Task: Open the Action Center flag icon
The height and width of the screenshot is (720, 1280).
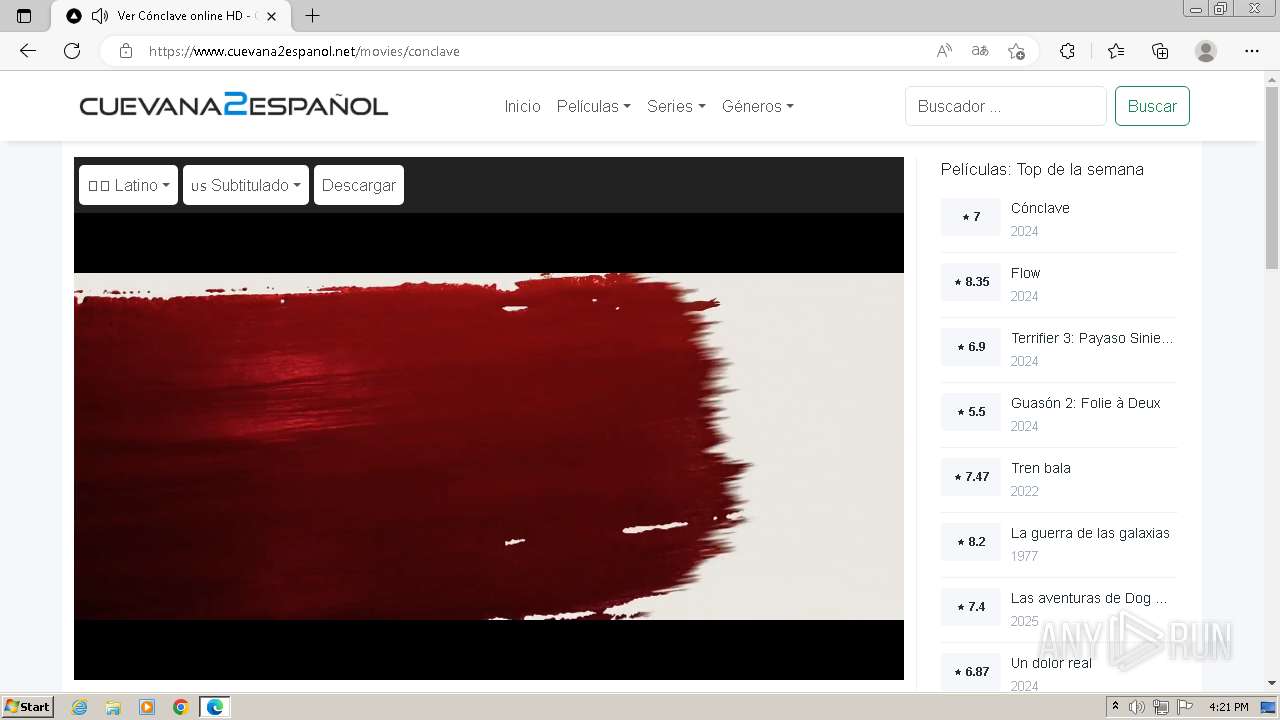Action: tap(1185, 707)
